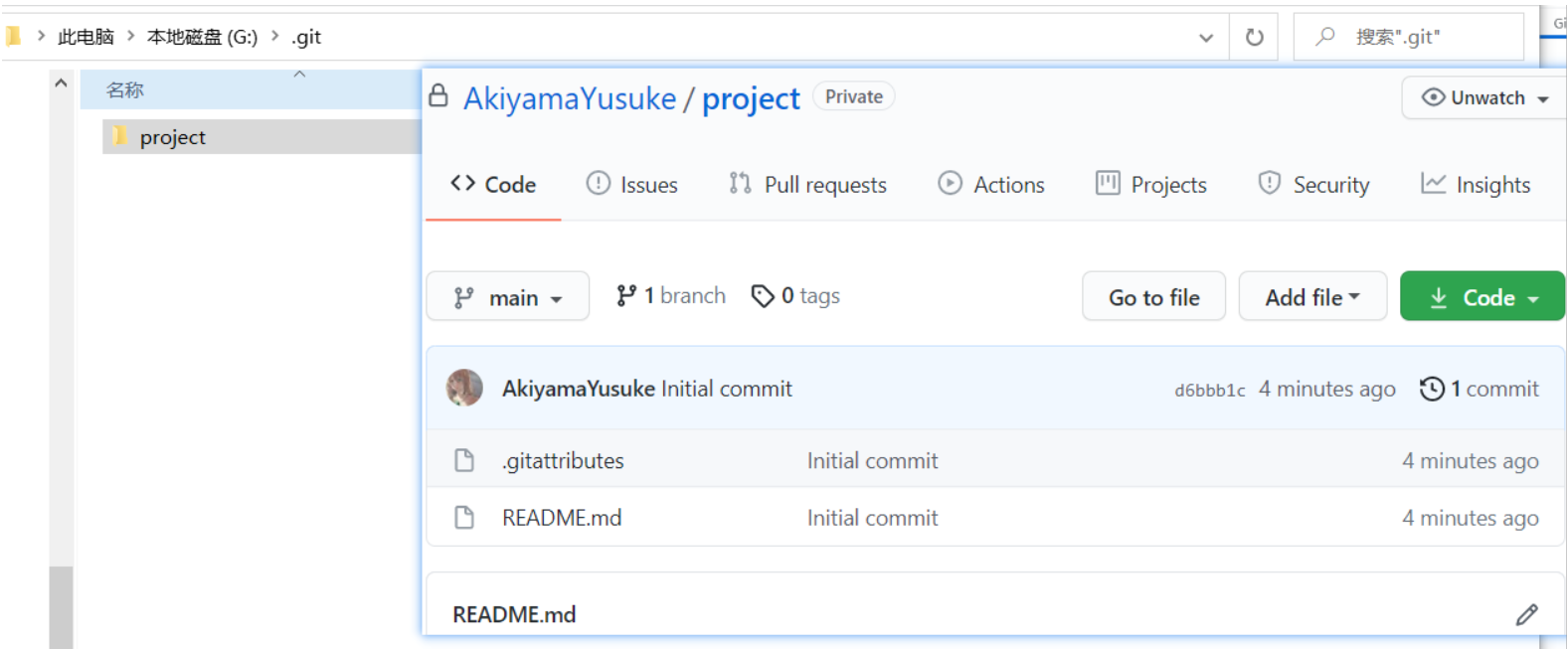Open the .gitattributes file

click(563, 461)
